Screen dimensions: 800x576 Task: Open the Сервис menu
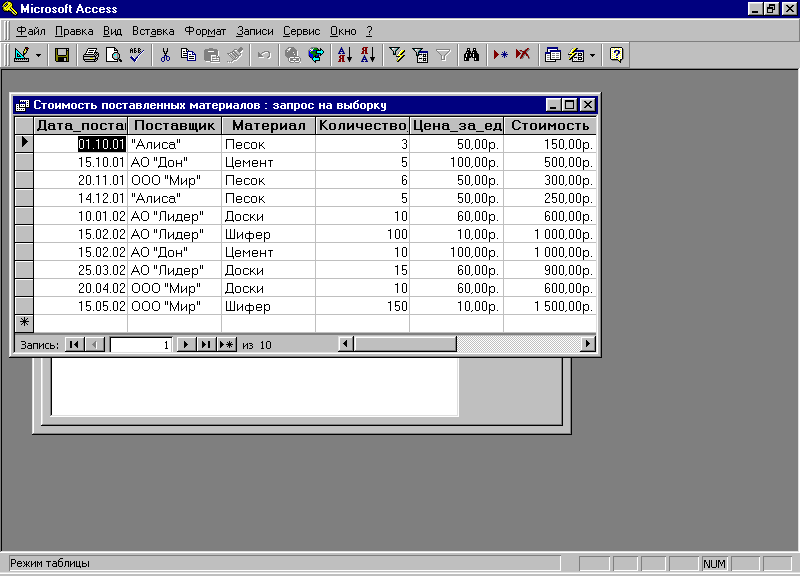pyautogui.click(x=302, y=31)
